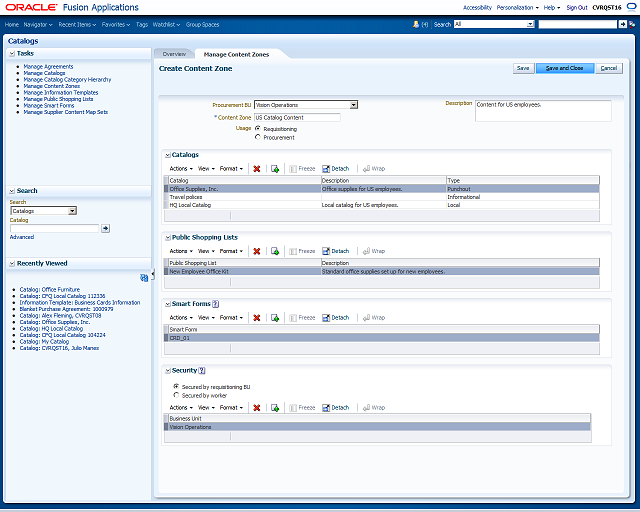Collapse the Tasks panel

(x=12, y=53)
